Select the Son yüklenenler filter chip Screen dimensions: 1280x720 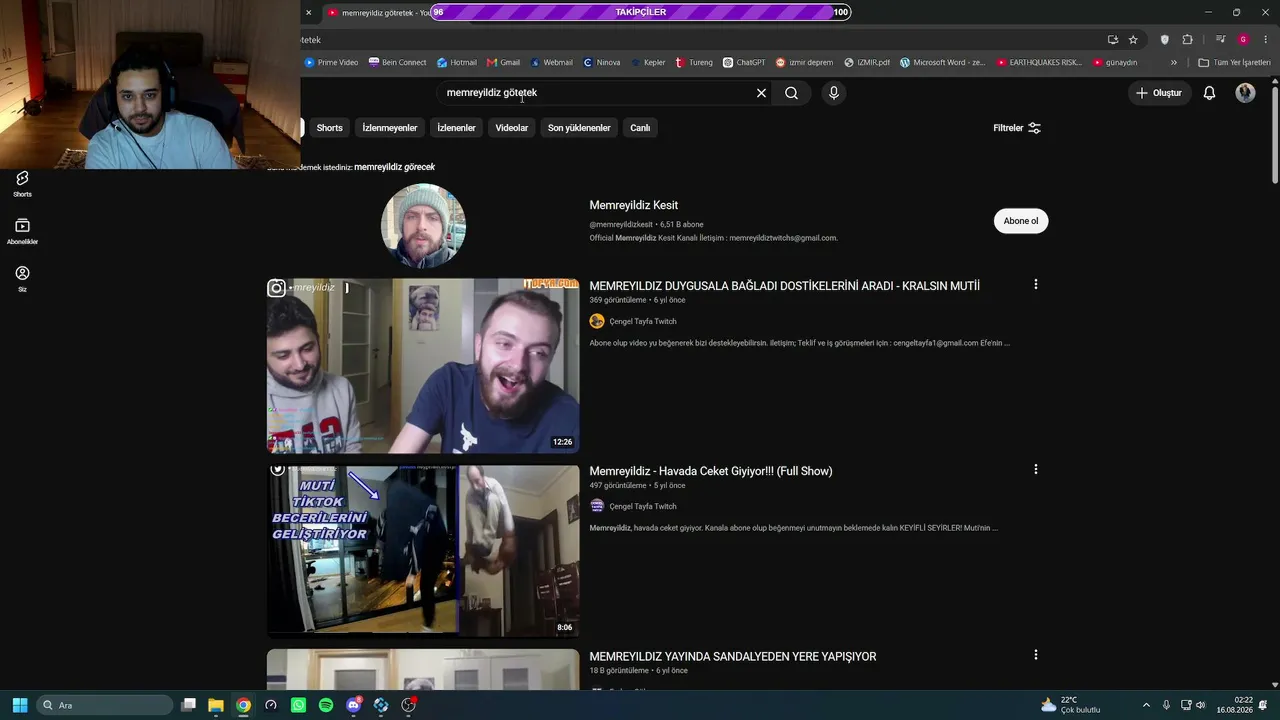click(x=579, y=128)
